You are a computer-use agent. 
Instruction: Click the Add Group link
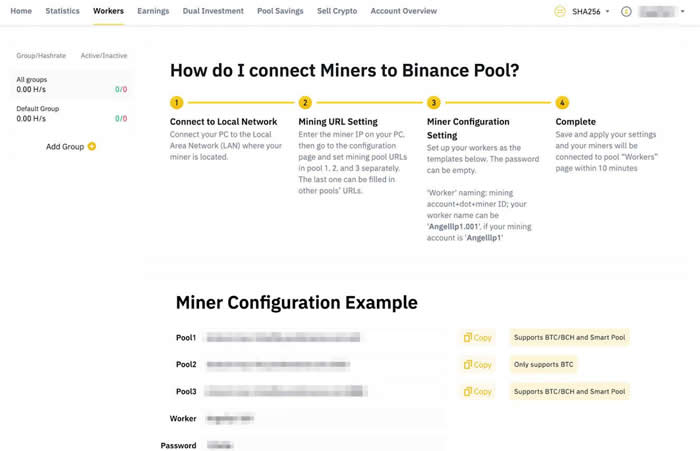coord(65,146)
